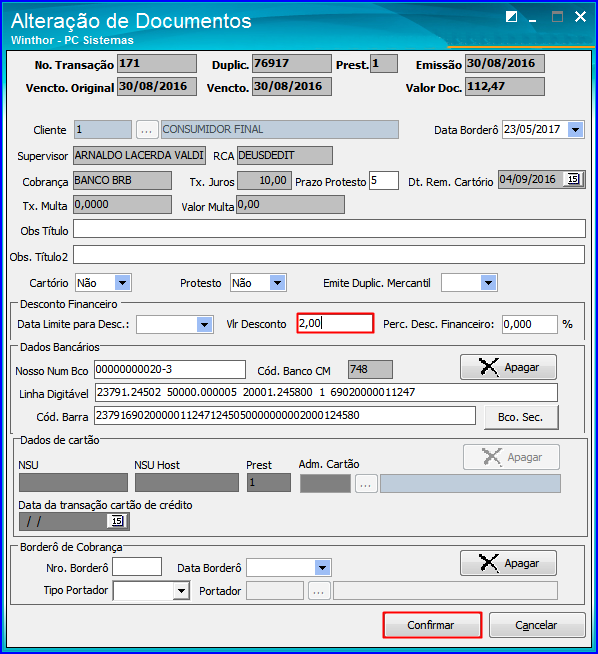Click the Emissão date 30/08/2016
Viewport: 598px width, 654px height.
click(505, 63)
